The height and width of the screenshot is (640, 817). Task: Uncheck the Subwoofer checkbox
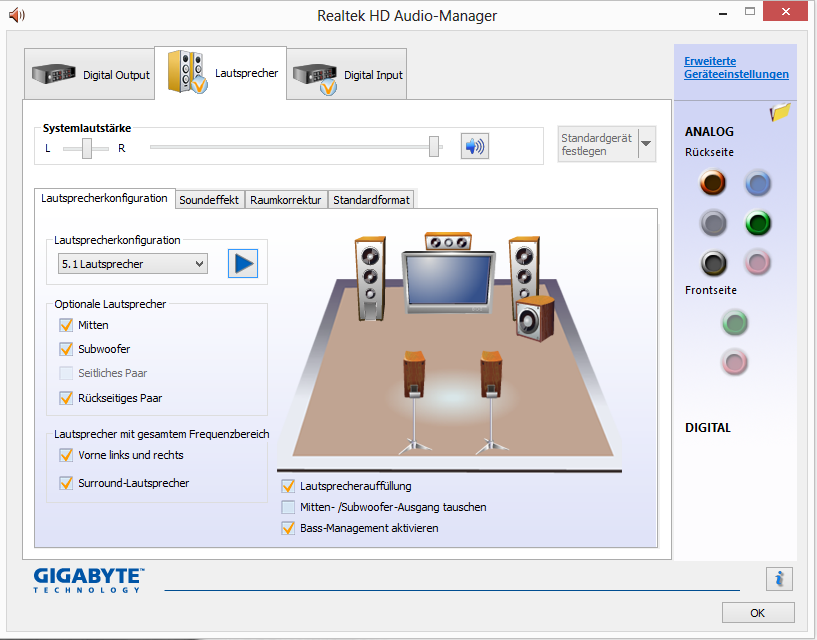coord(66,349)
